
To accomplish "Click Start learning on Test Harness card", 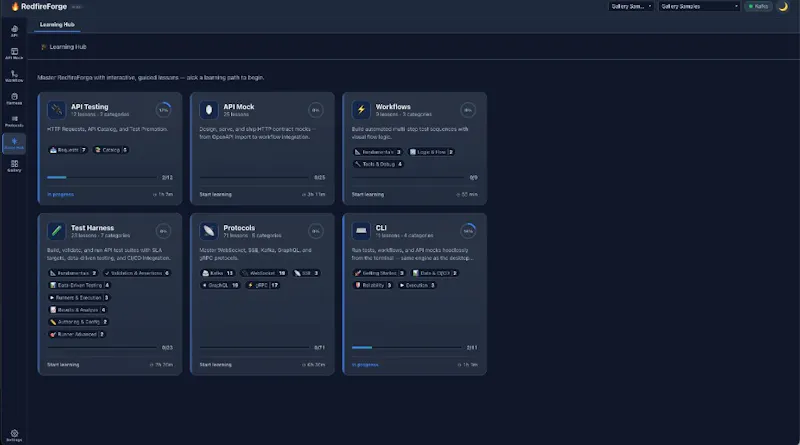I will click(x=63, y=365).
